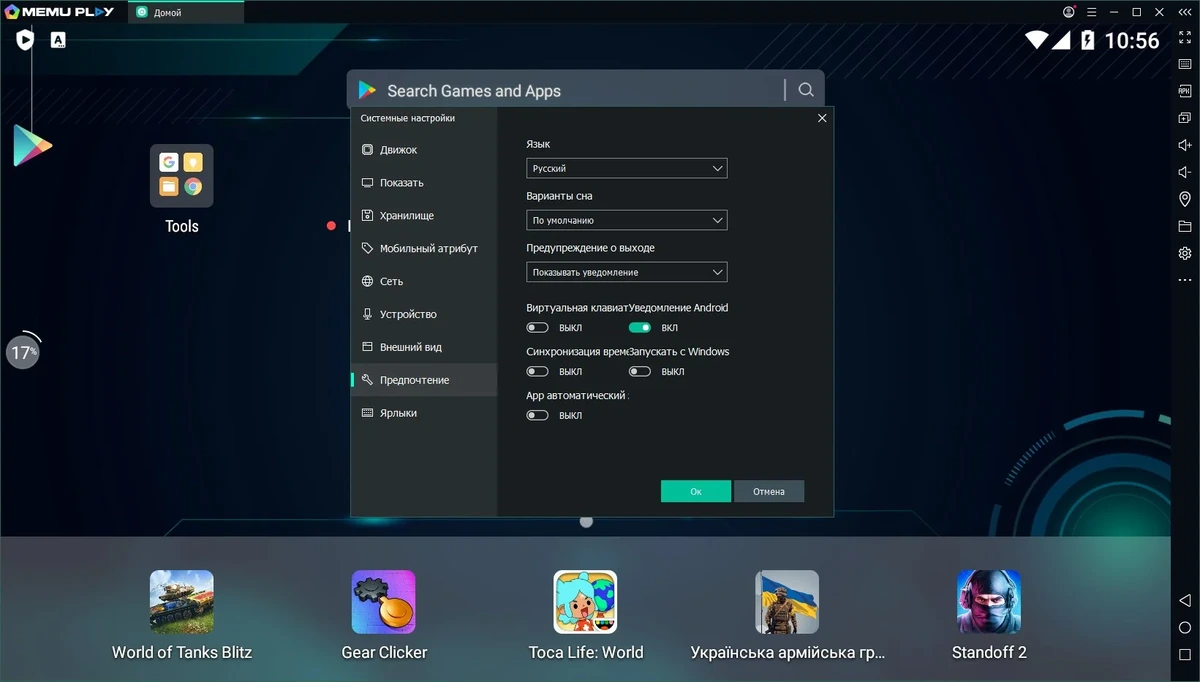Click the Отмена button
The width and height of the screenshot is (1200, 682).
click(x=769, y=491)
